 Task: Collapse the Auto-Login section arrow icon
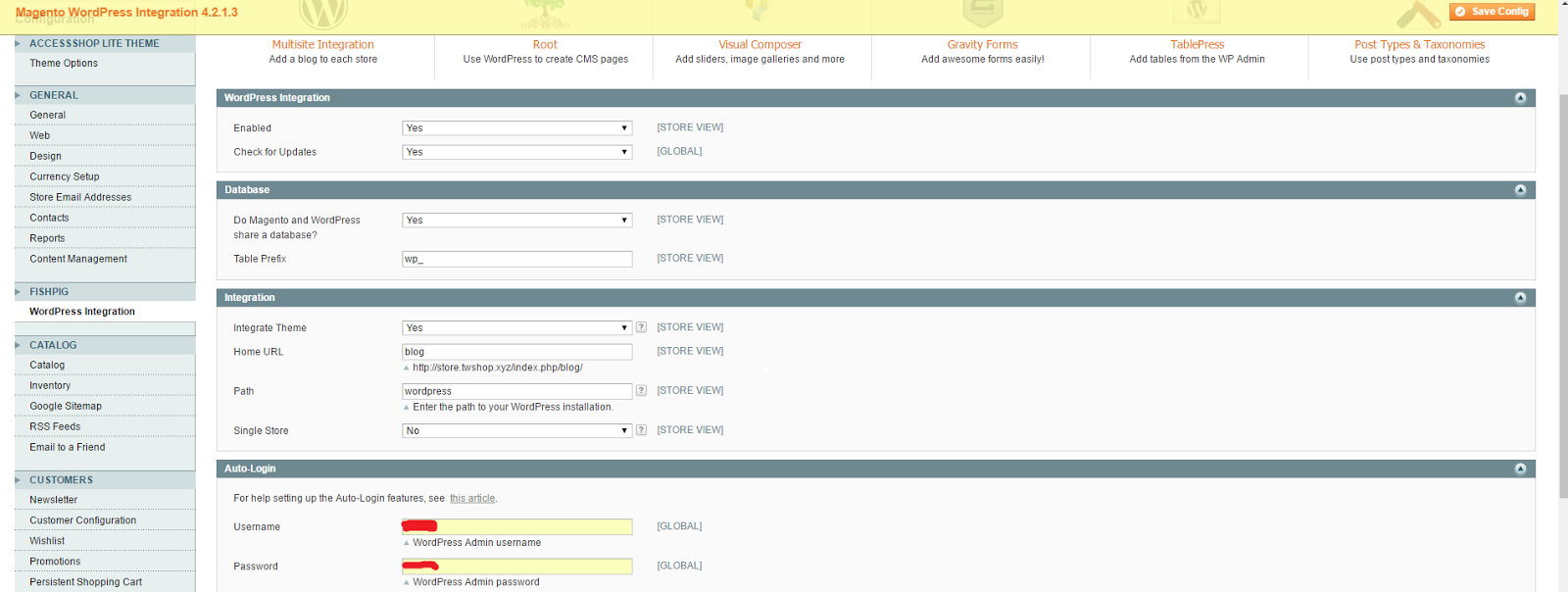1520,469
